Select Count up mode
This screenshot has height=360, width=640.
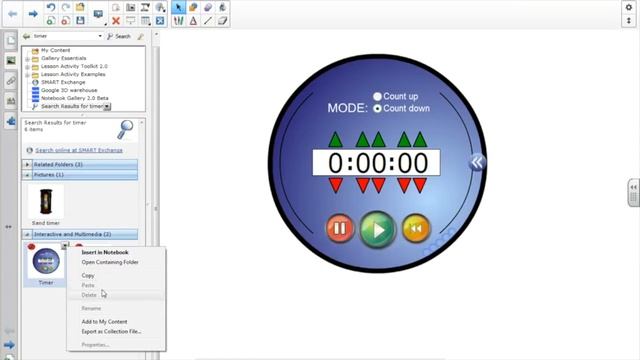(x=377, y=96)
